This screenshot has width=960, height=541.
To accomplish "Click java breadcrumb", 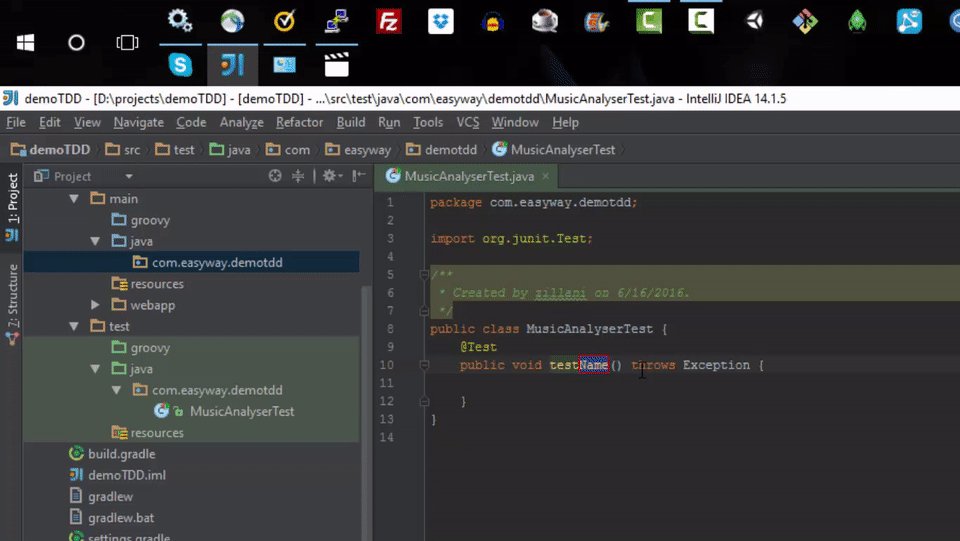I will [x=230, y=150].
